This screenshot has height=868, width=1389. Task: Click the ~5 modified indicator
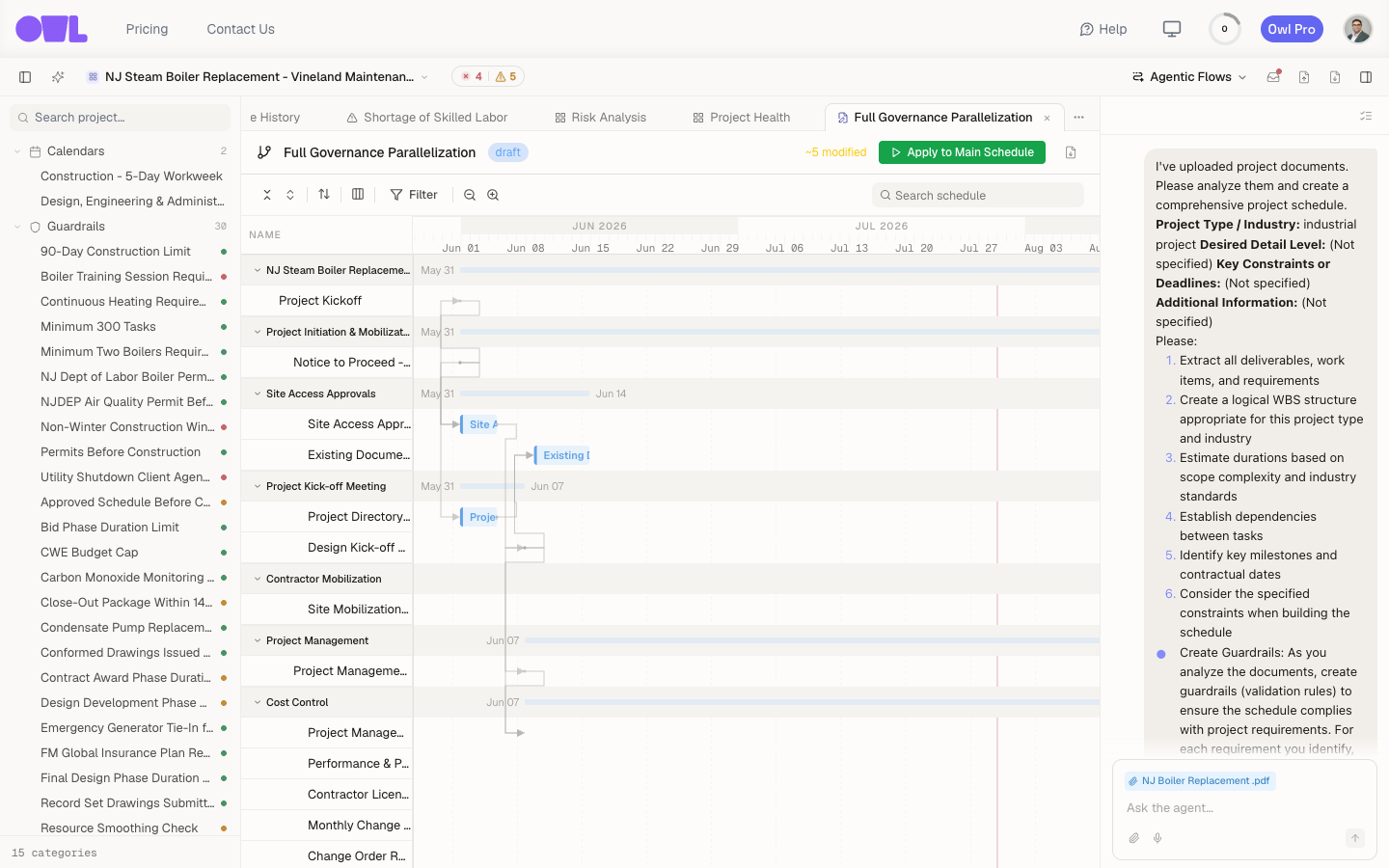click(836, 152)
